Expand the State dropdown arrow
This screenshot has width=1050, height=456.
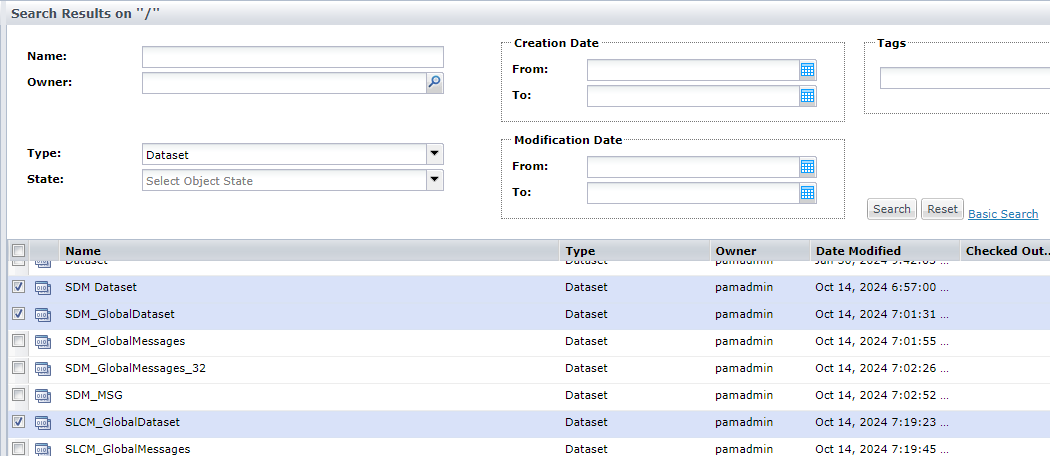(x=434, y=181)
